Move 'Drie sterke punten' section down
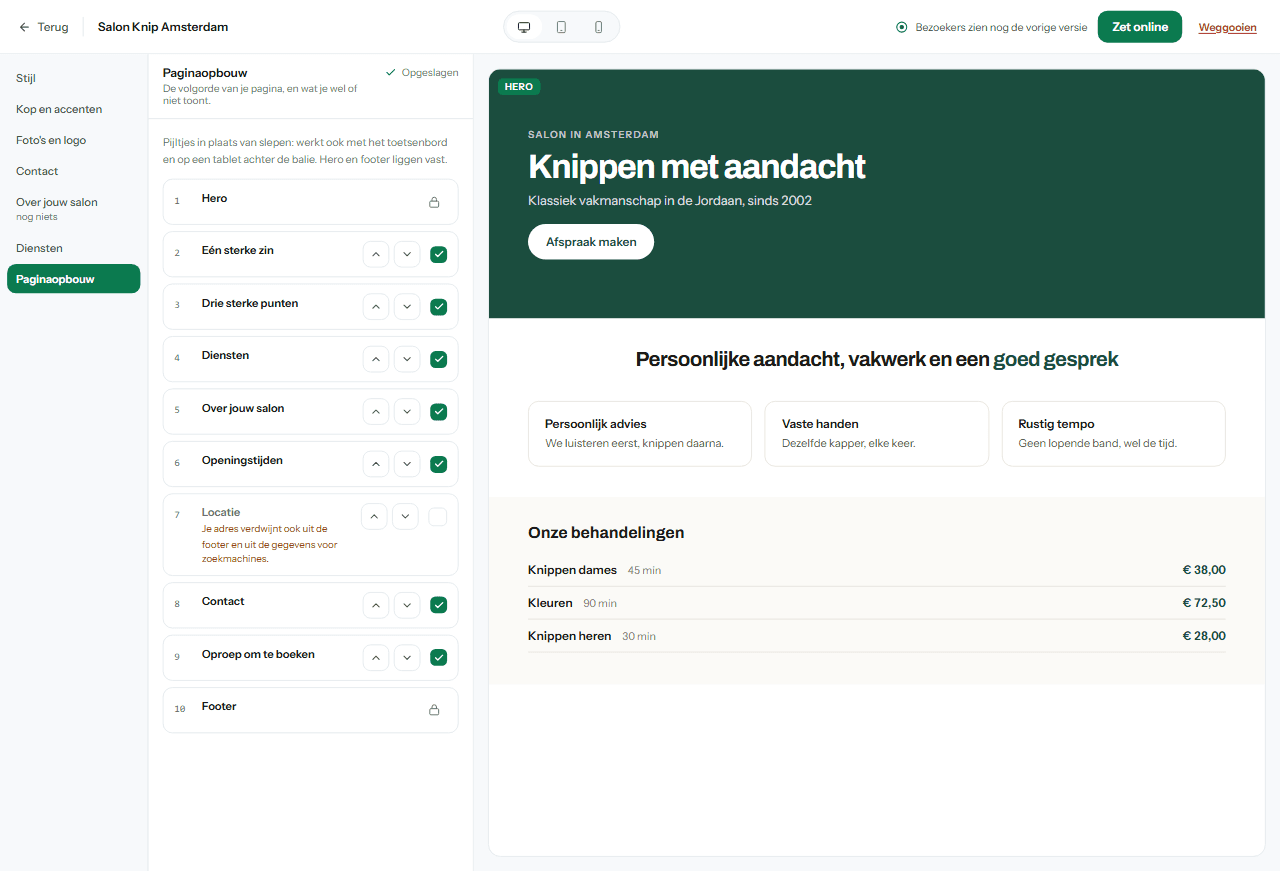This screenshot has height=871, width=1280. click(407, 307)
